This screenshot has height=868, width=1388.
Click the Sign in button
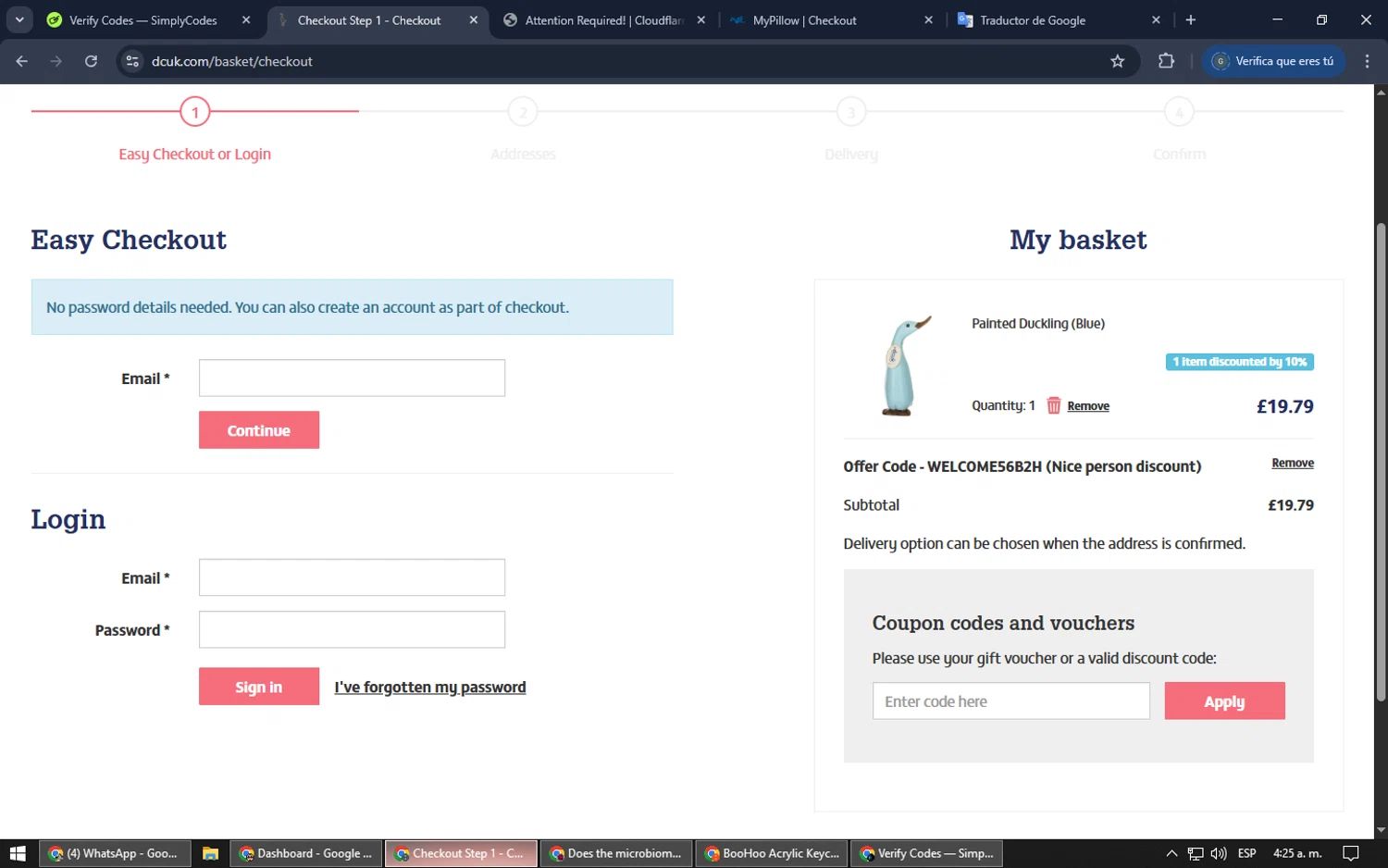tap(259, 687)
